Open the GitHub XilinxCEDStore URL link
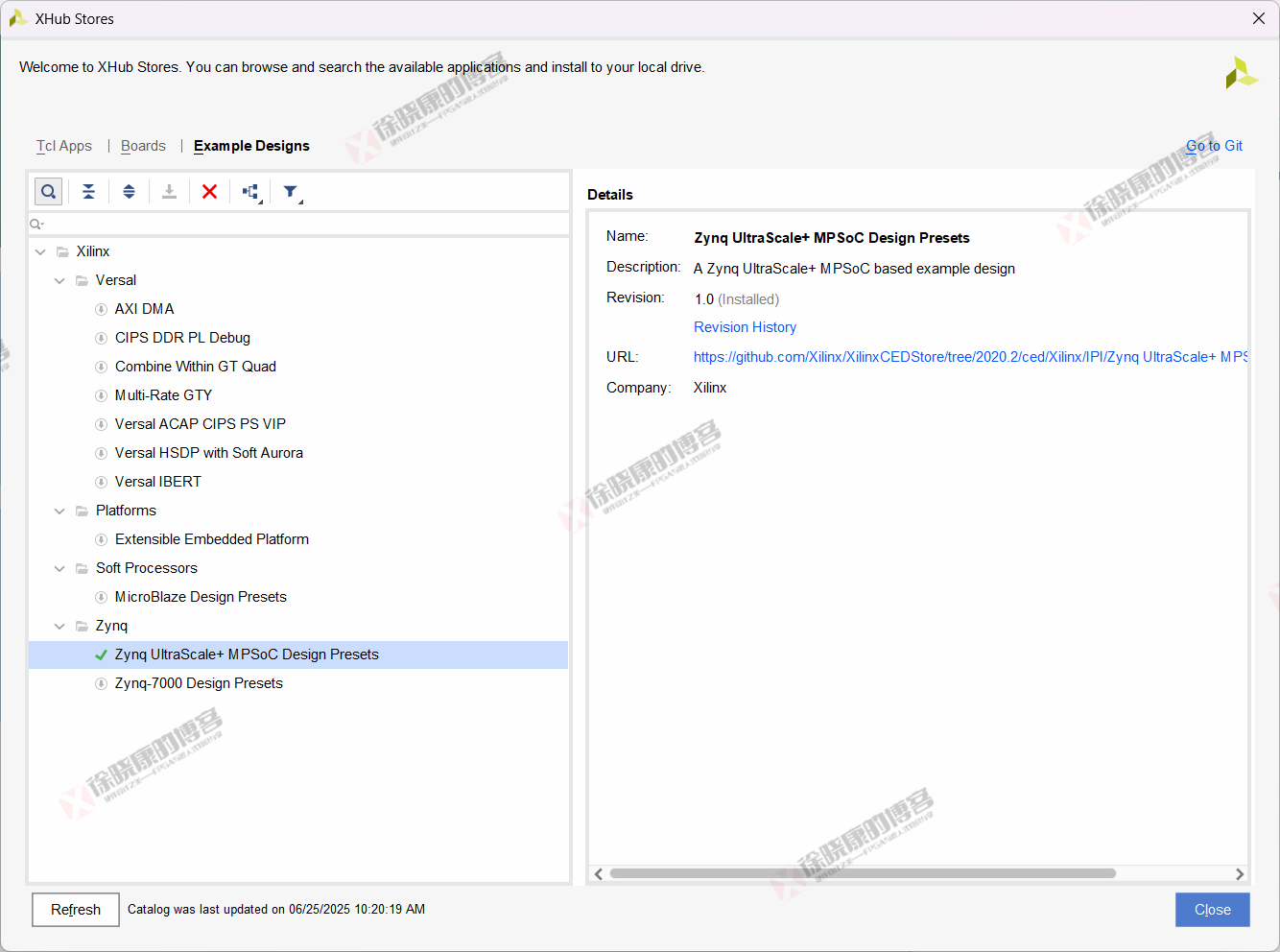 [970, 357]
